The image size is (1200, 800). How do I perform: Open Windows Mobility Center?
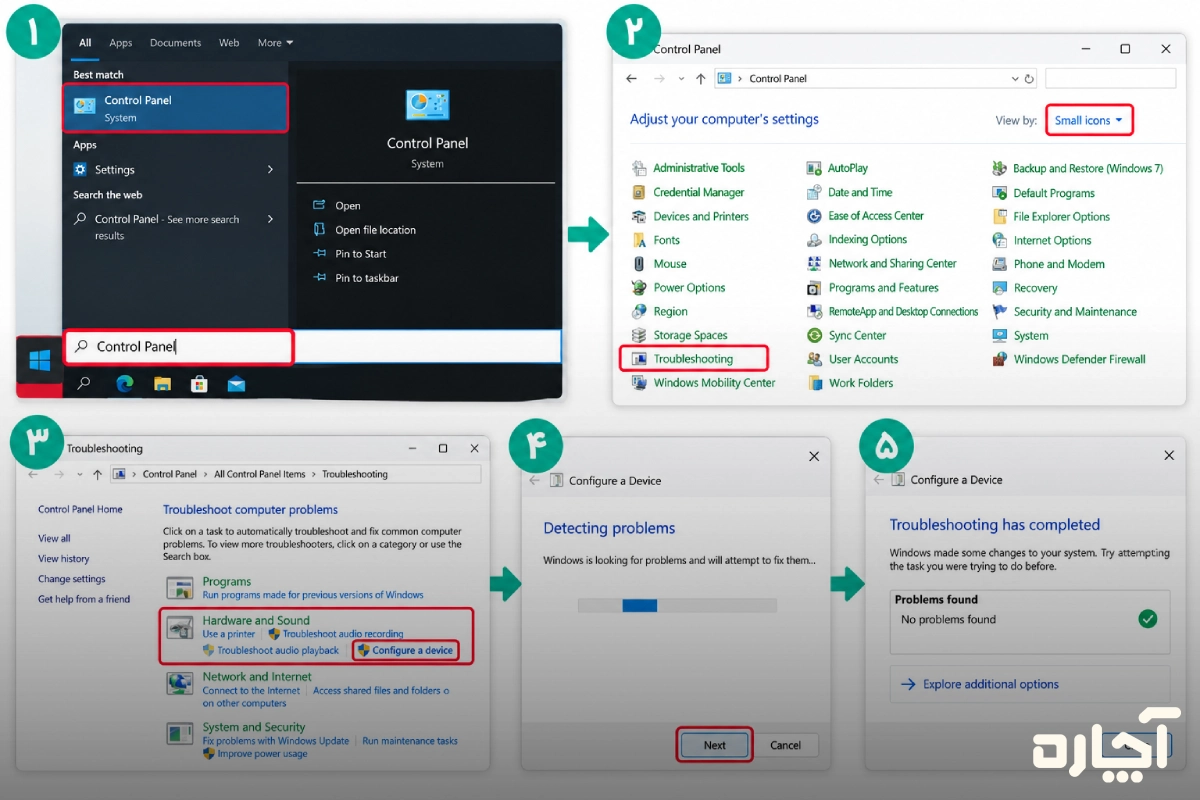click(x=714, y=383)
